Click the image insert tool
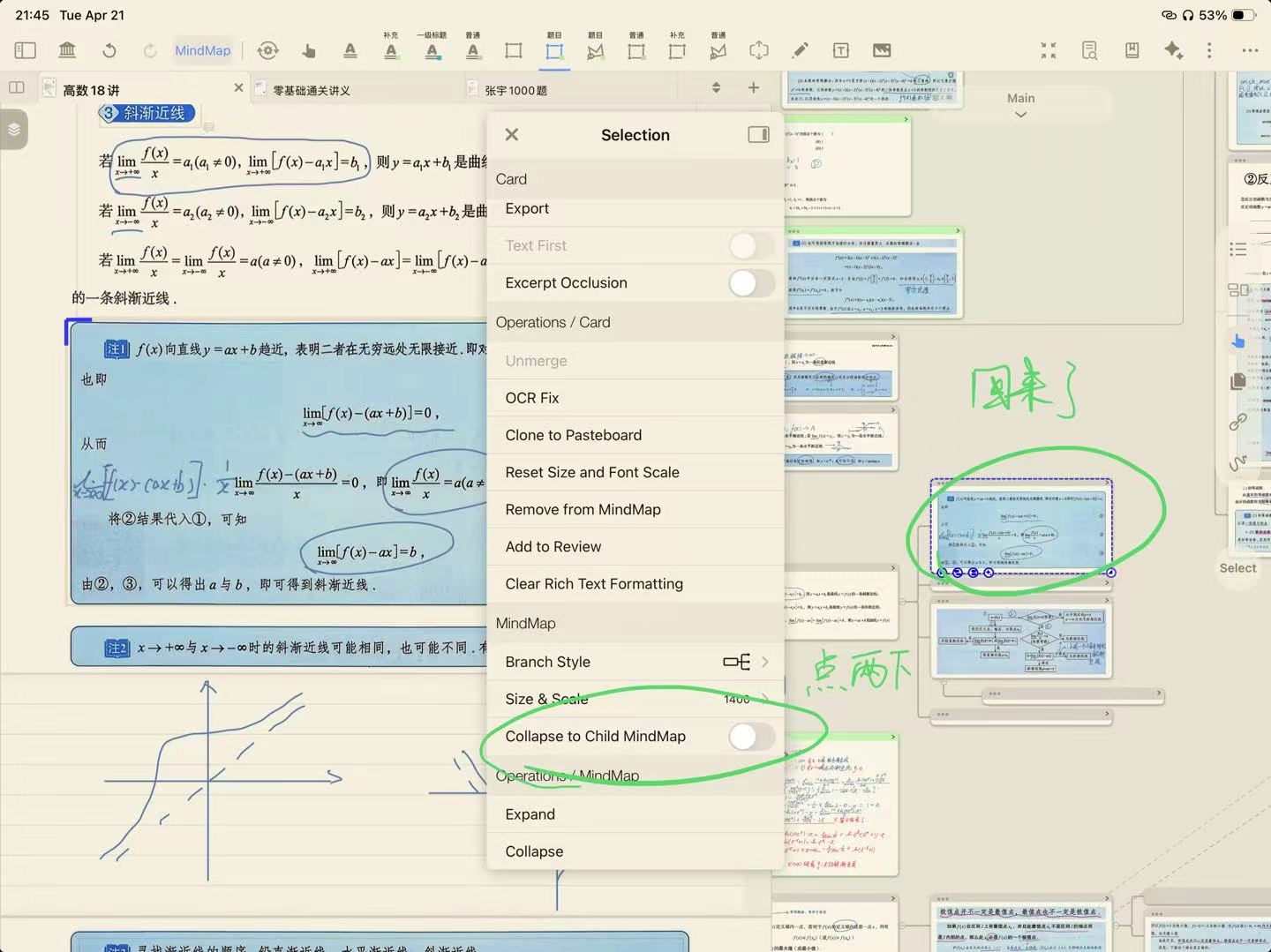The width and height of the screenshot is (1271, 952). click(x=882, y=50)
